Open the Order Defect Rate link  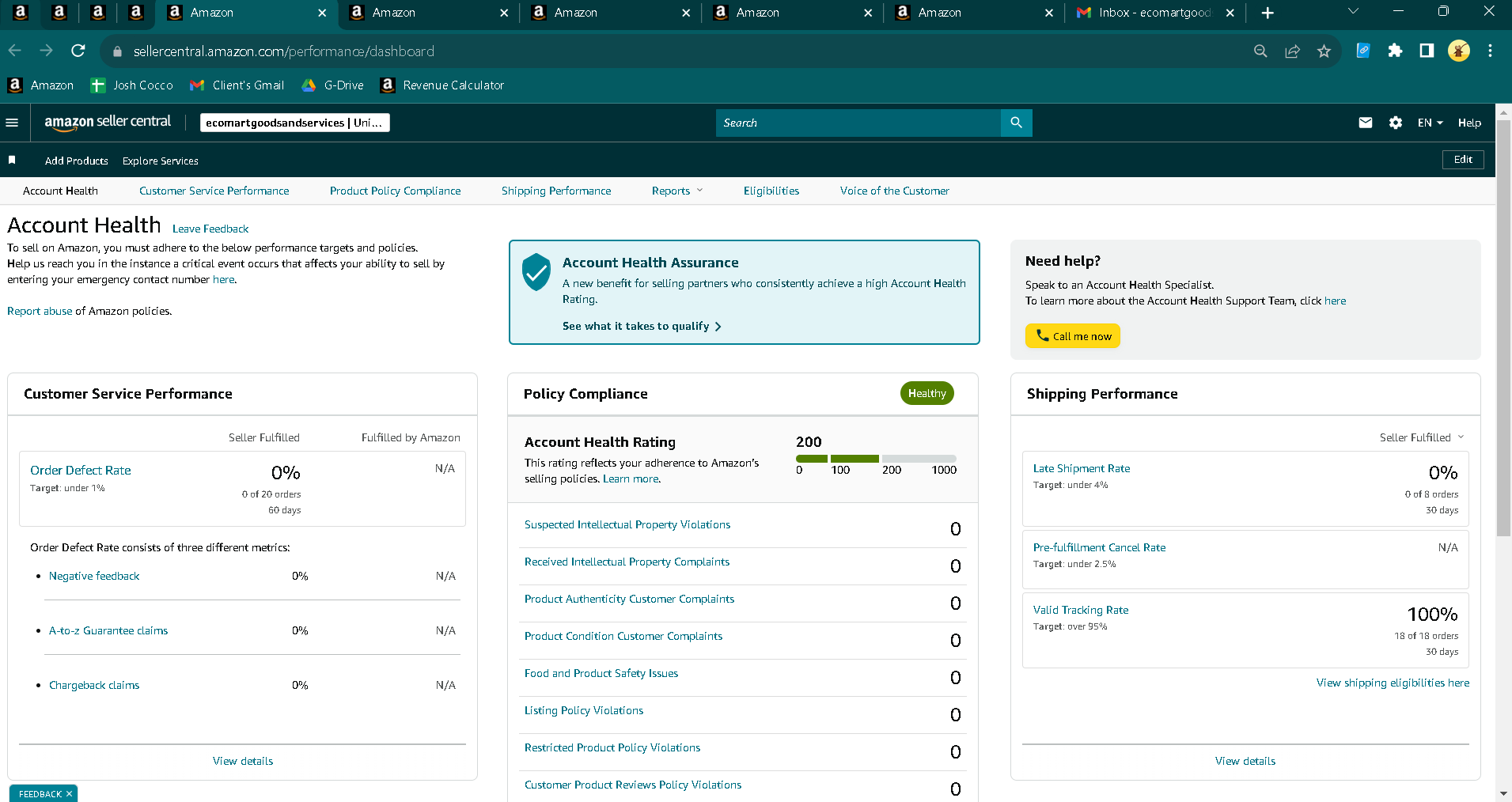click(81, 470)
